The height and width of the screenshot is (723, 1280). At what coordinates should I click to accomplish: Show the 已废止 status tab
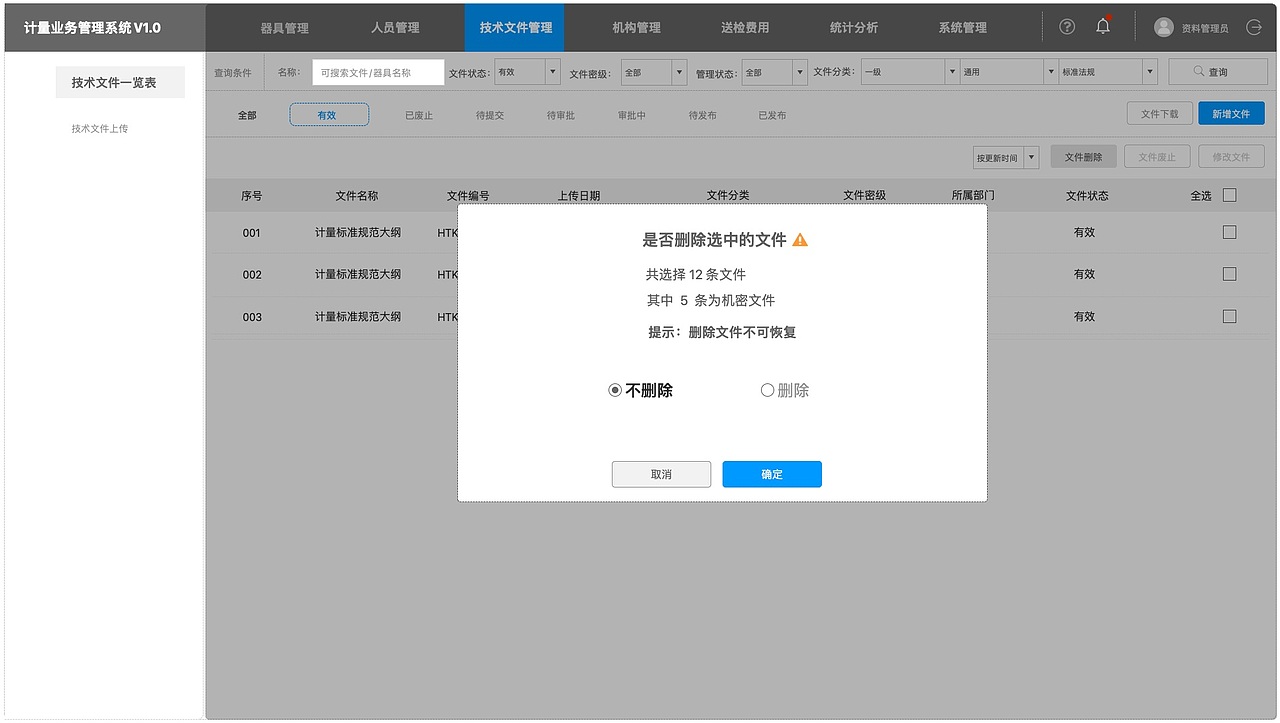click(419, 115)
